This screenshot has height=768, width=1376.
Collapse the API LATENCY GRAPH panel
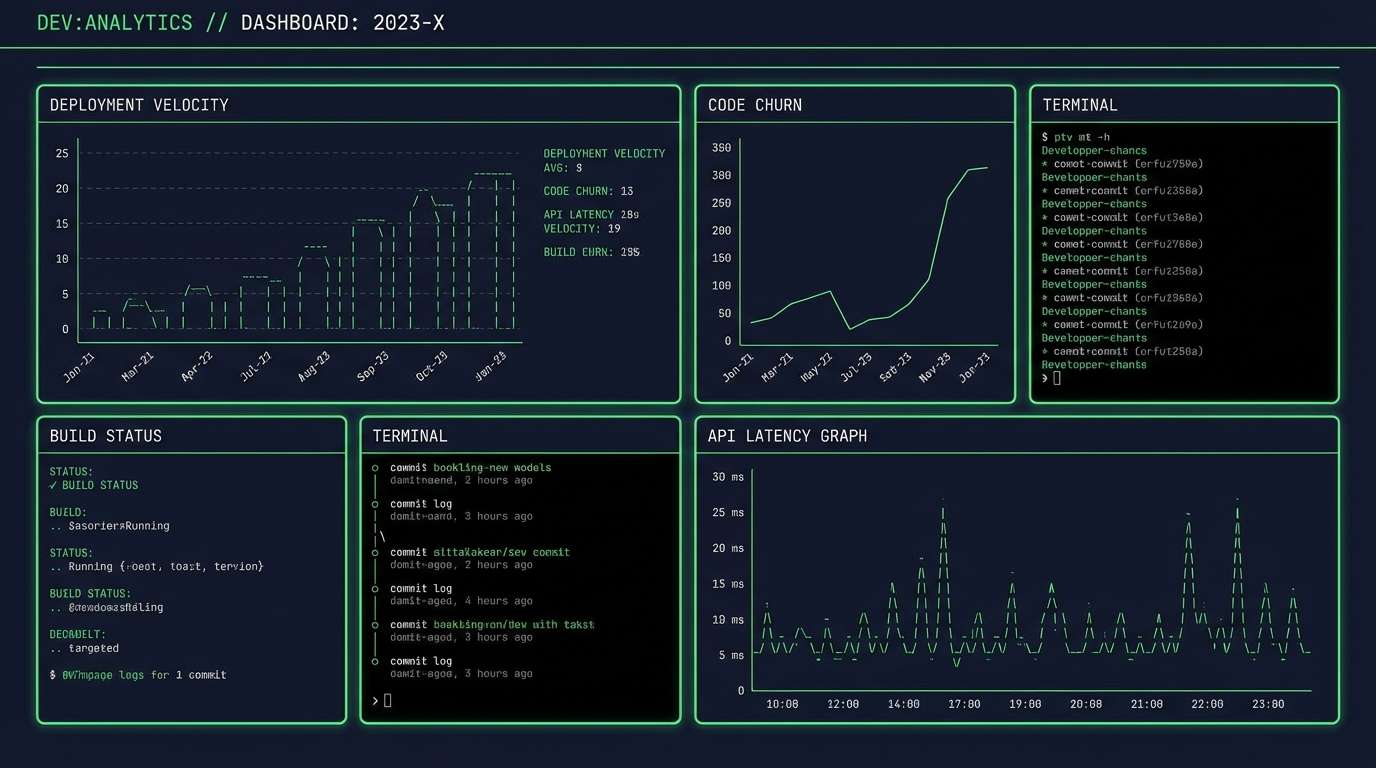[786, 435]
